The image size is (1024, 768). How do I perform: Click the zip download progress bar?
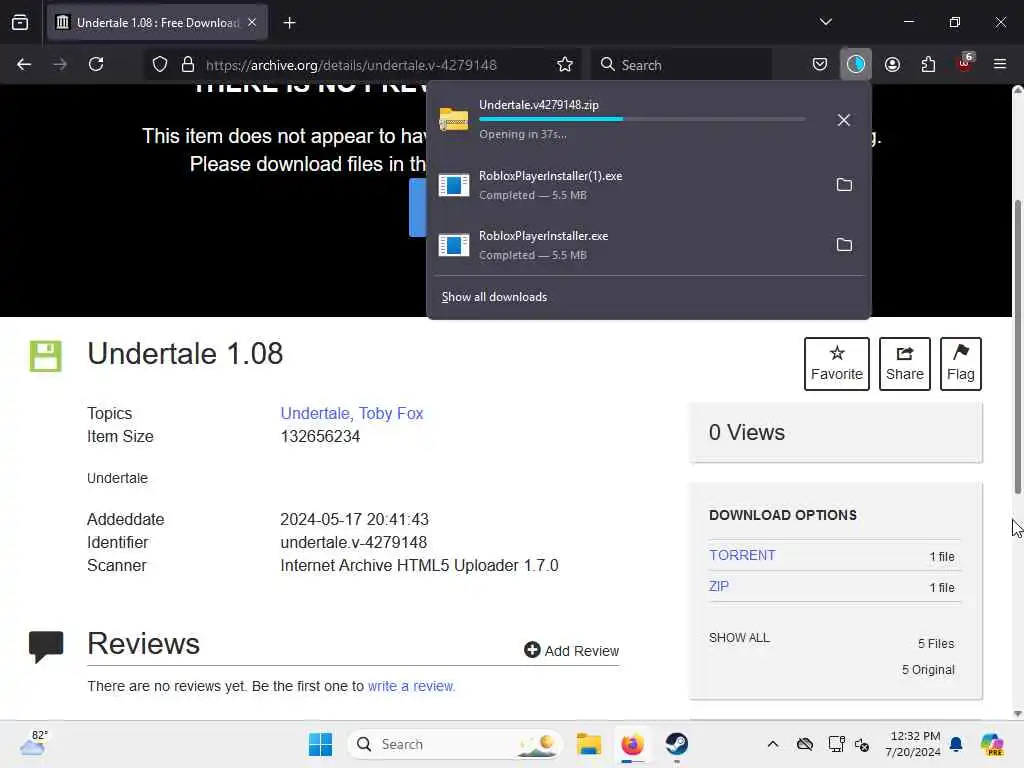pos(642,119)
